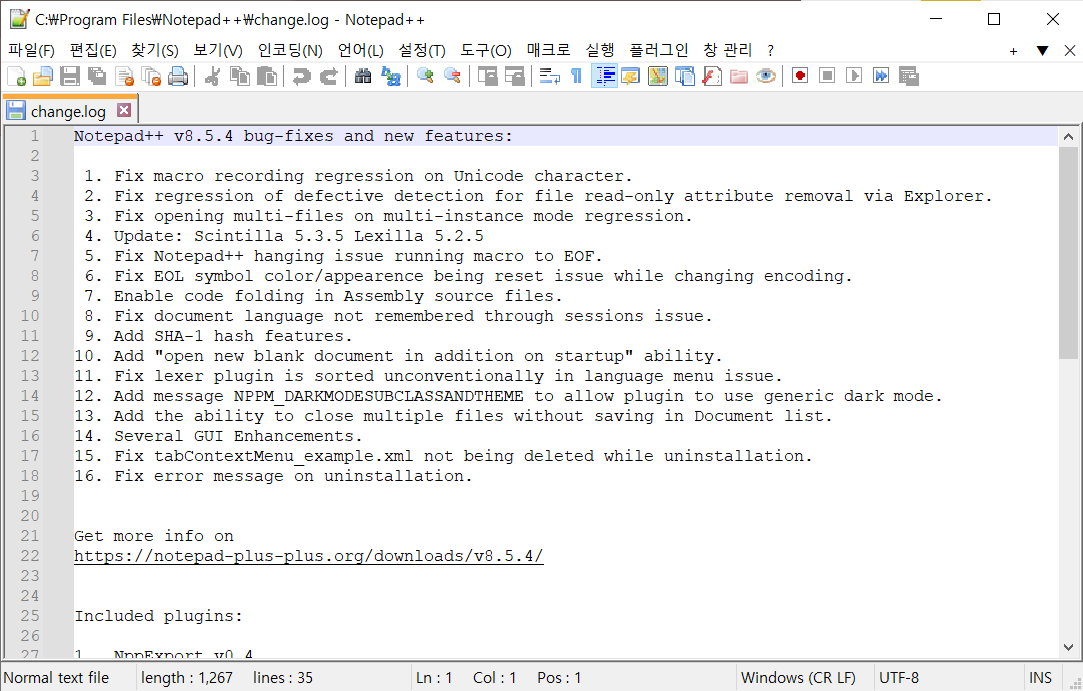Click the Ln : 1 status field
The image size is (1083, 691).
pyautogui.click(x=434, y=678)
